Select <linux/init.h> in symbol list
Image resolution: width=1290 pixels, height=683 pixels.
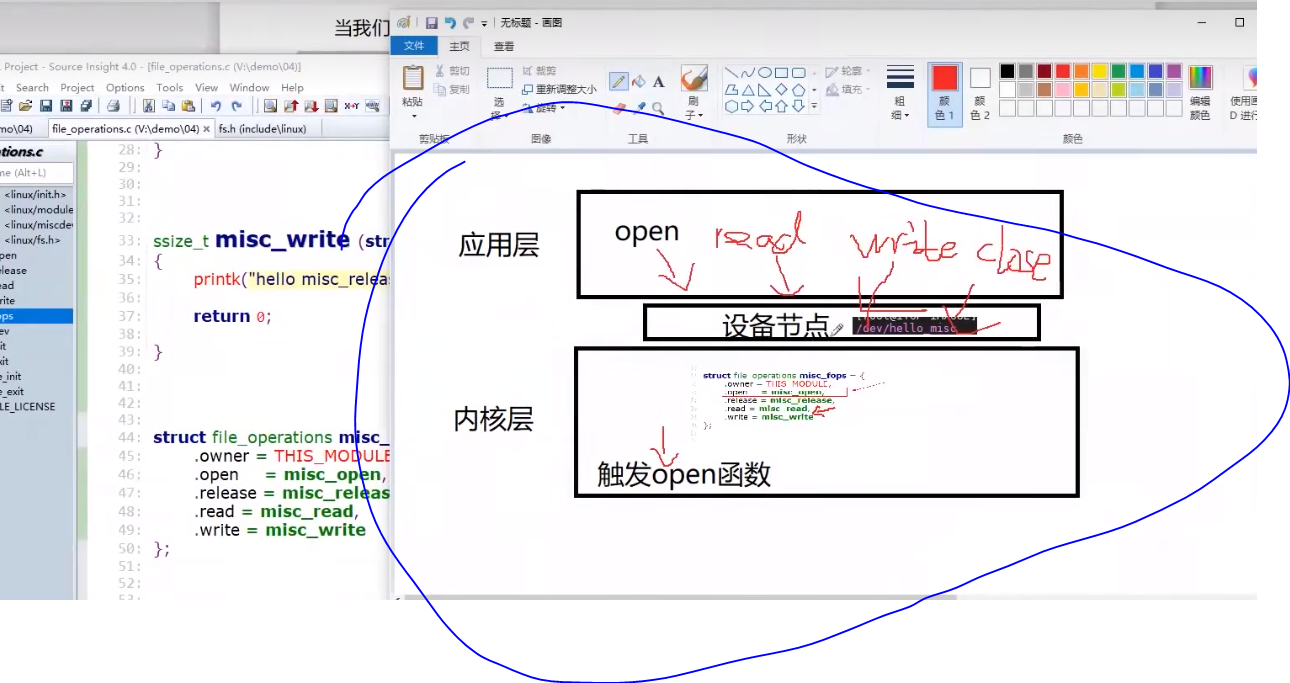35,195
